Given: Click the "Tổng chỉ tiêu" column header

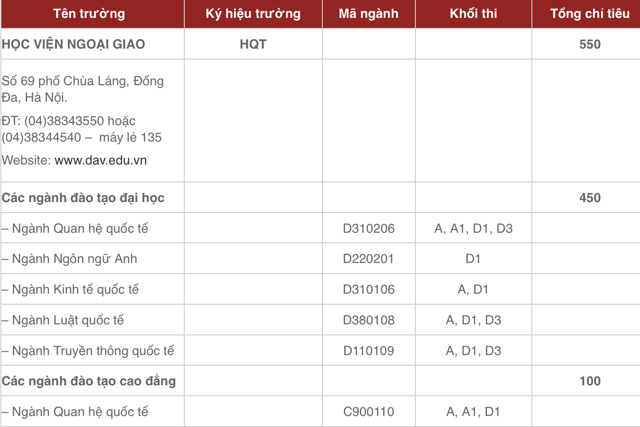Looking at the screenshot, I should point(589,14).
